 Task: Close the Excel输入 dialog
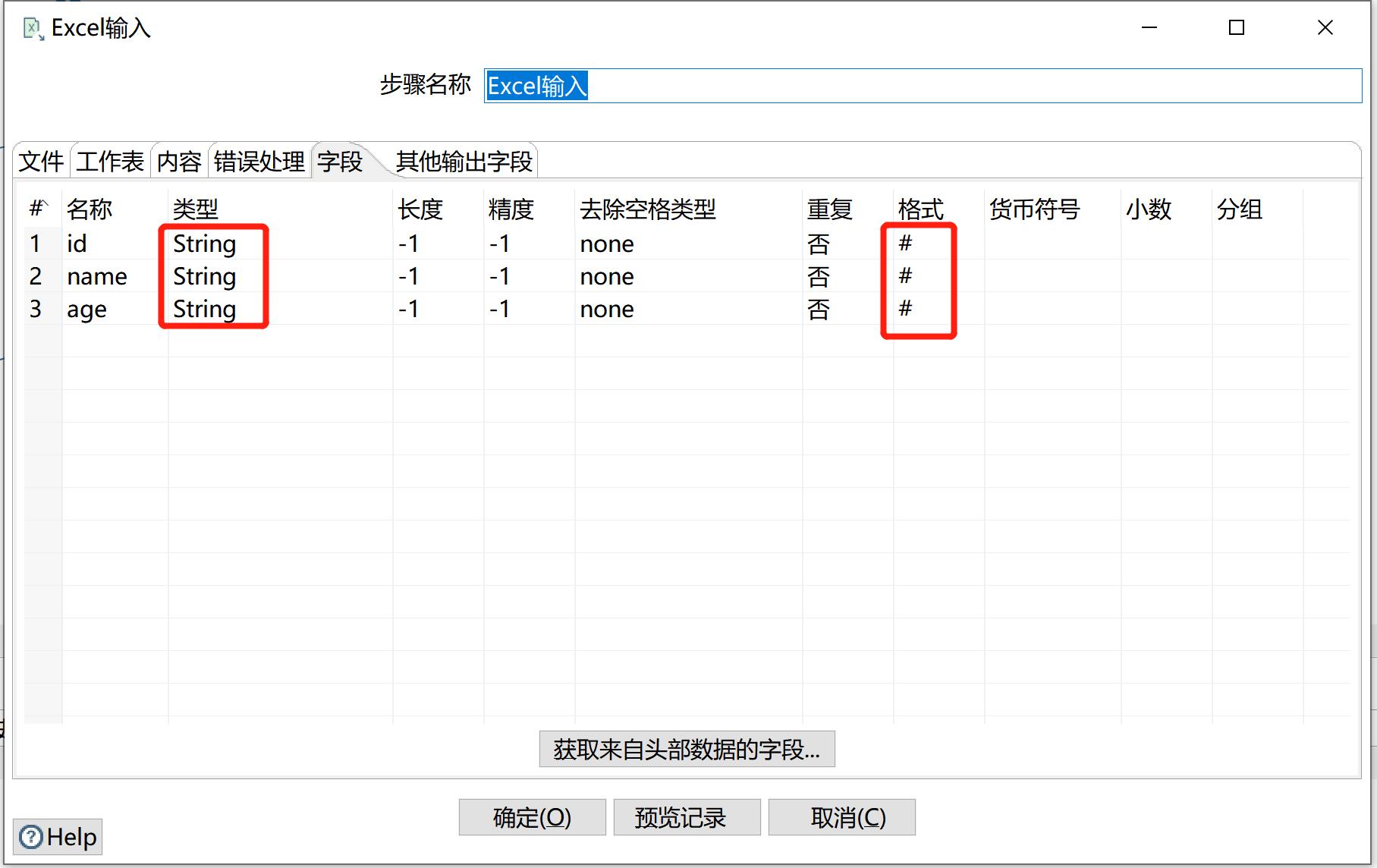[1325, 28]
